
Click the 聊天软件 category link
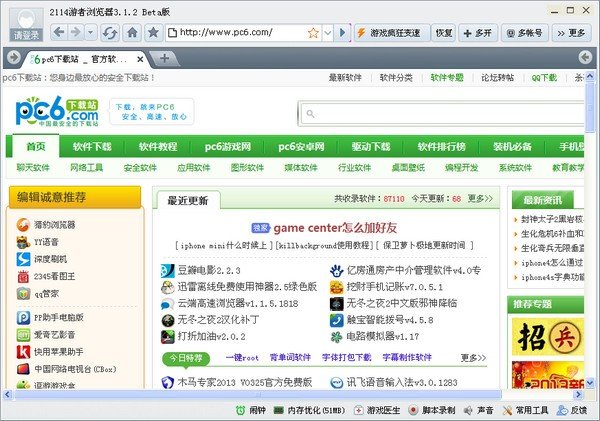(33, 168)
